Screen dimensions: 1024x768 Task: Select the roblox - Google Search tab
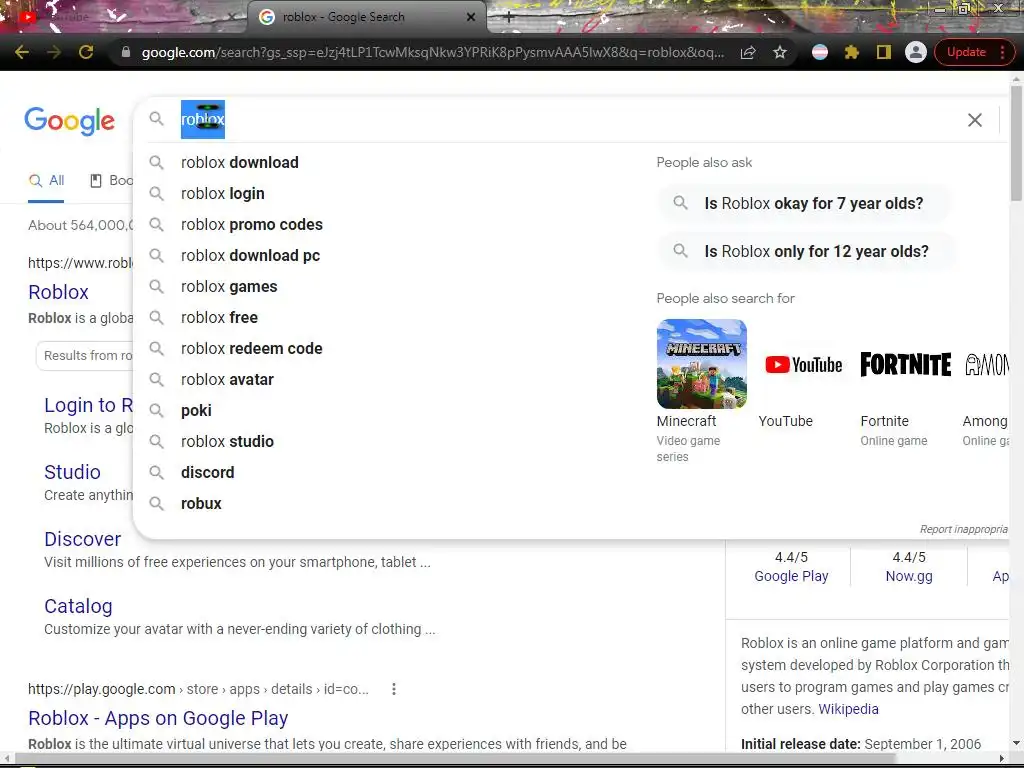[366, 17]
